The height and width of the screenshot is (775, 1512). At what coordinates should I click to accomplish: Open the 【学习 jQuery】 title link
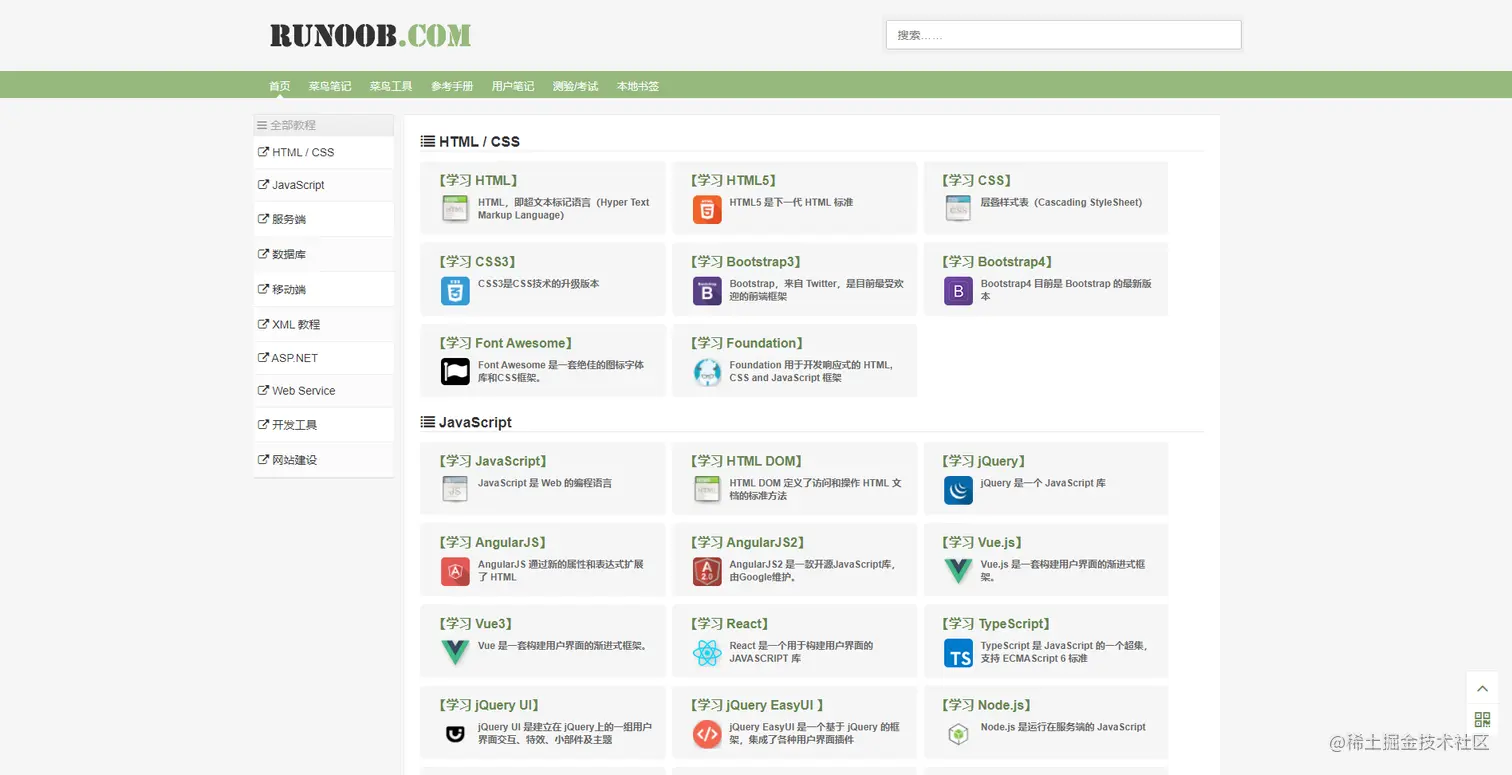pyautogui.click(x=985, y=461)
